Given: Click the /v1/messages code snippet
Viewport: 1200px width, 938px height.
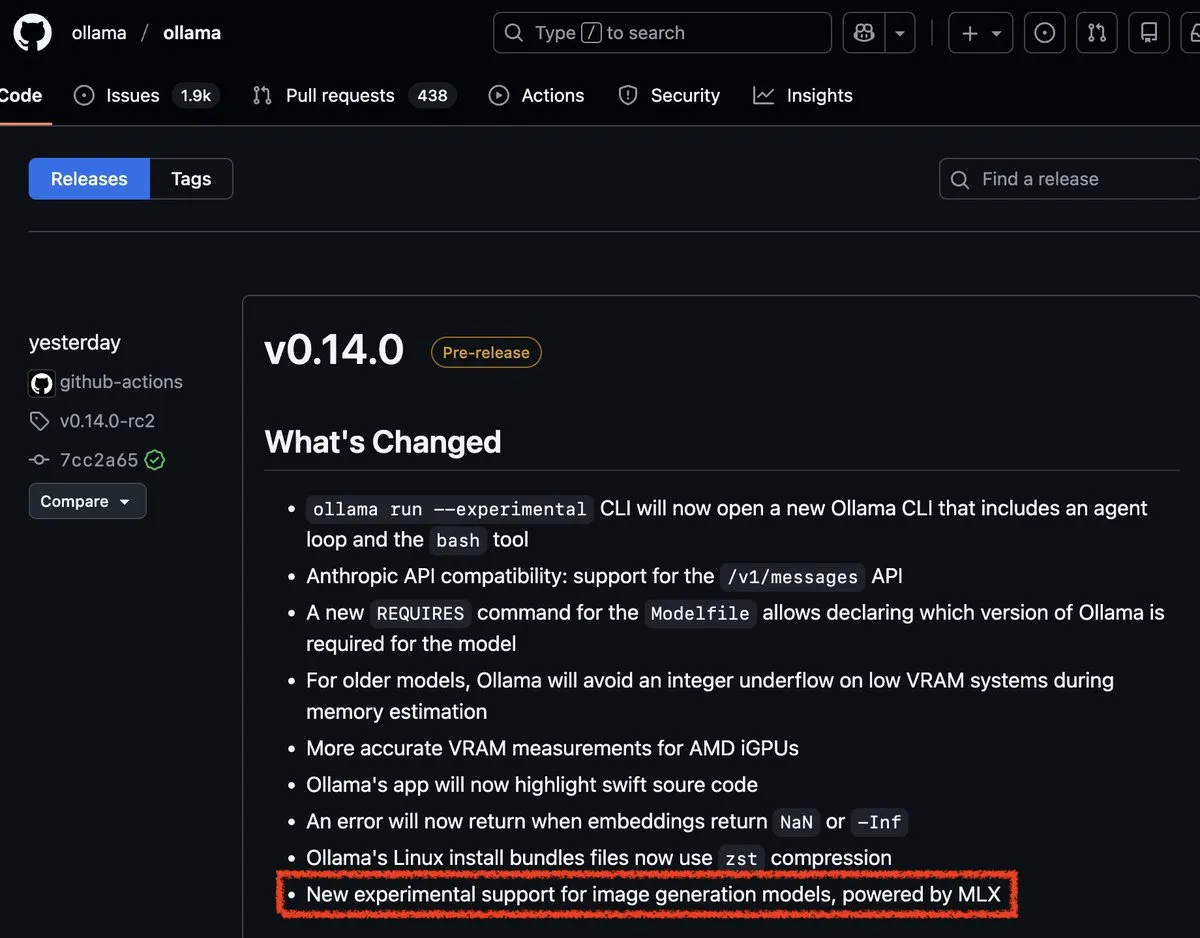Looking at the screenshot, I should [793, 577].
